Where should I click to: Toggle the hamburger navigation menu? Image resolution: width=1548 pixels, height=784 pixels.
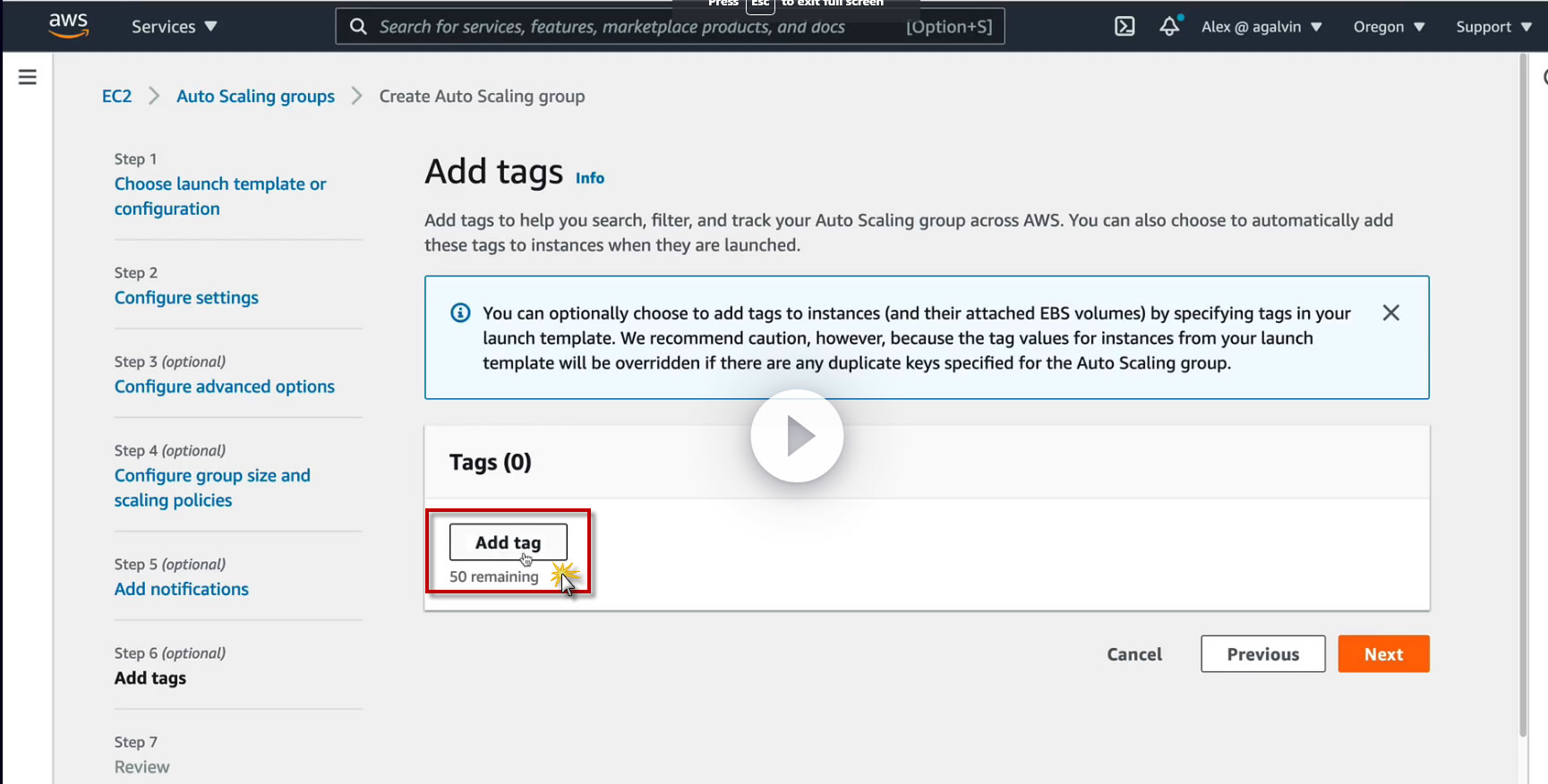(28, 77)
